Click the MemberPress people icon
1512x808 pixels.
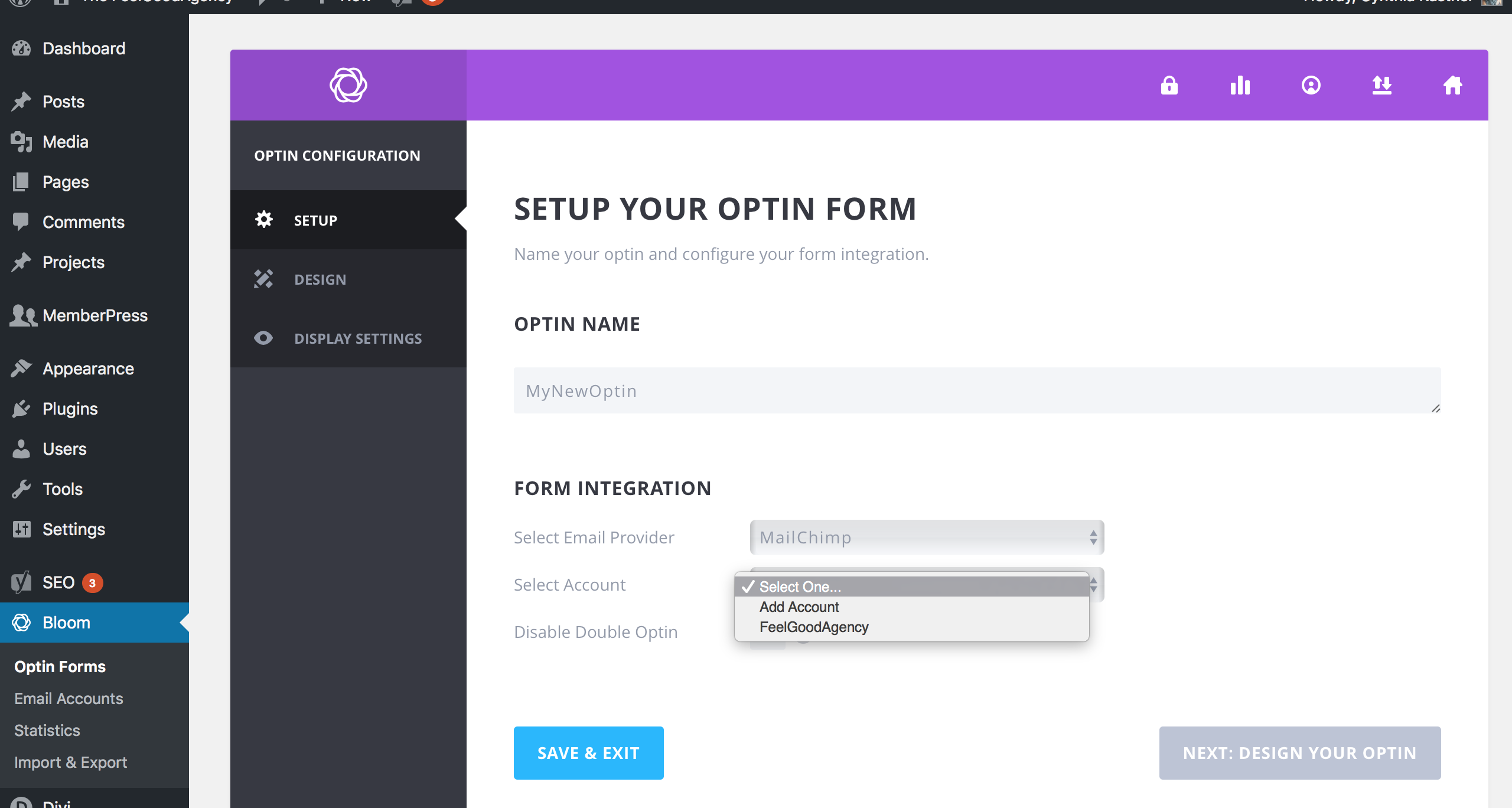pyautogui.click(x=23, y=315)
